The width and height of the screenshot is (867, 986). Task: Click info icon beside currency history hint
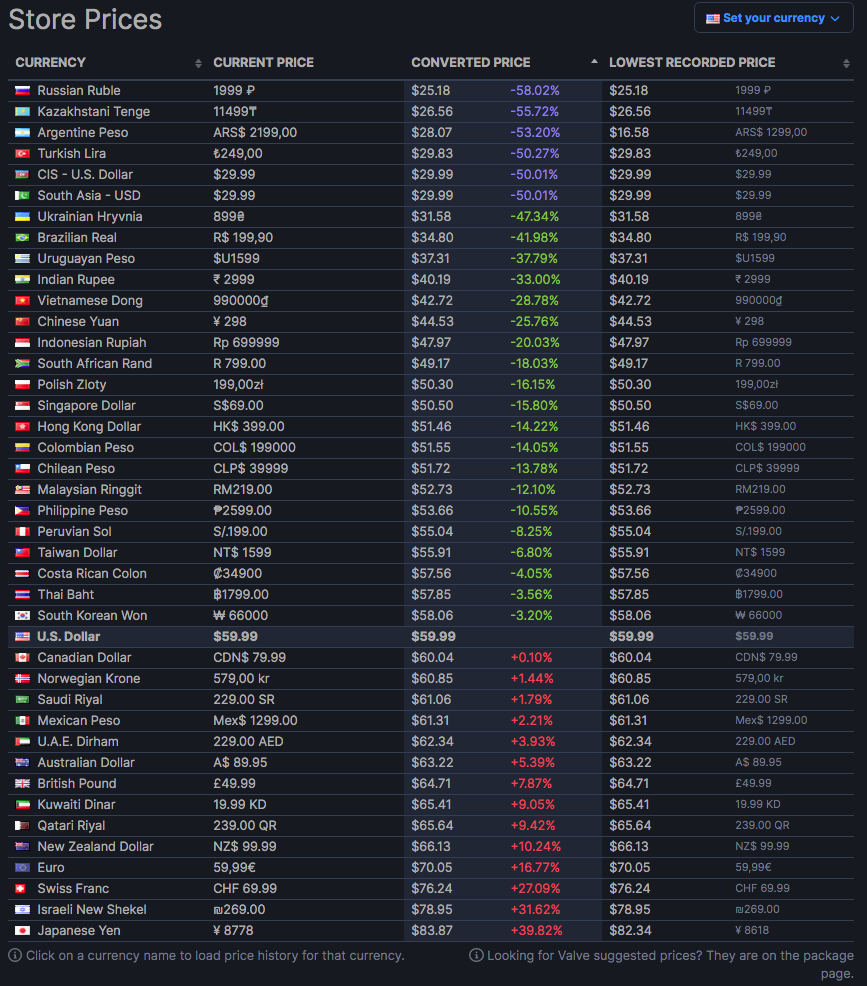tap(15, 955)
